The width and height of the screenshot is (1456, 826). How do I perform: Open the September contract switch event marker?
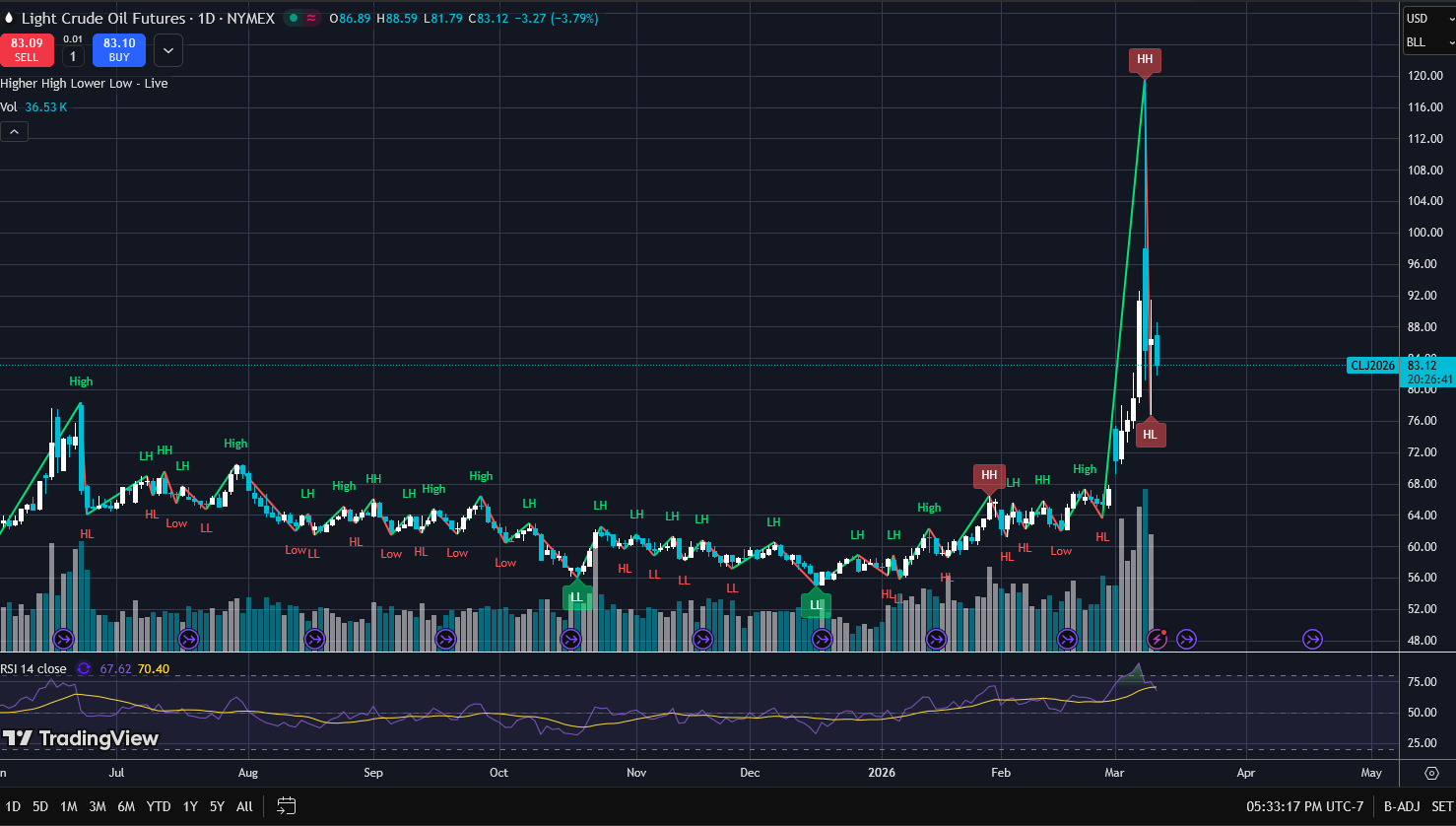445,640
